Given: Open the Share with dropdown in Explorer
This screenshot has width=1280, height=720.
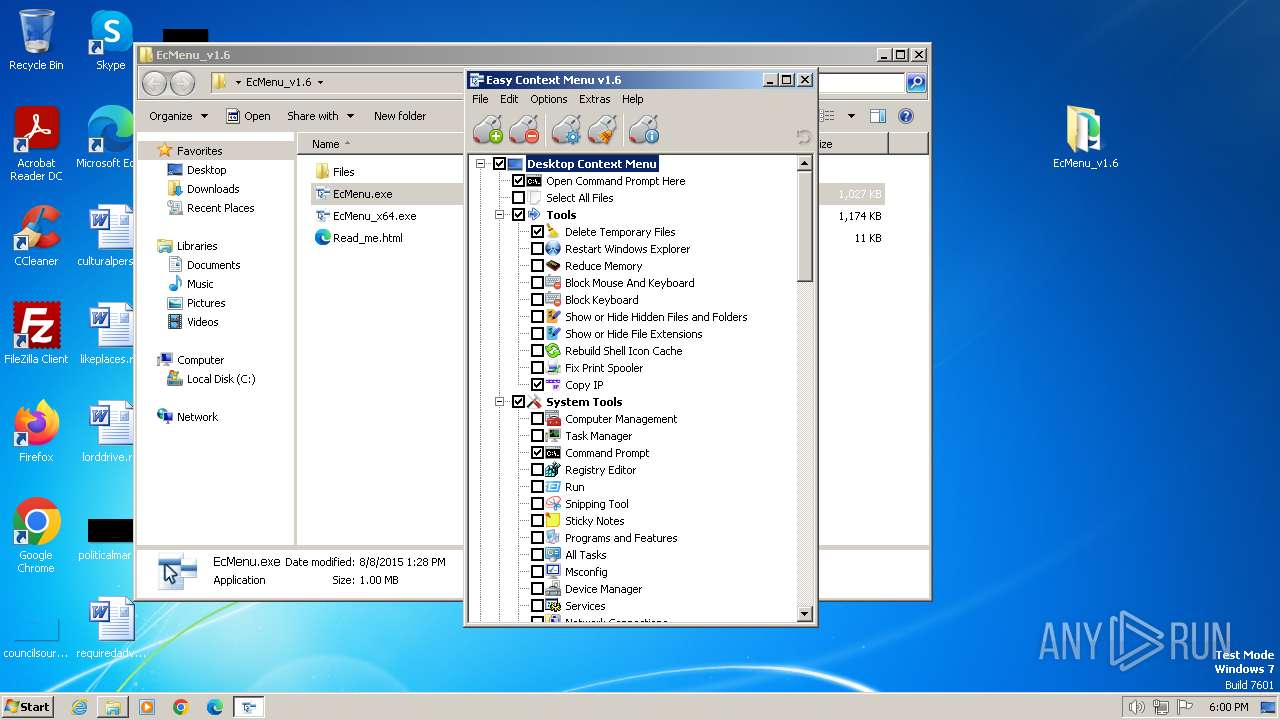Looking at the screenshot, I should pos(320,116).
